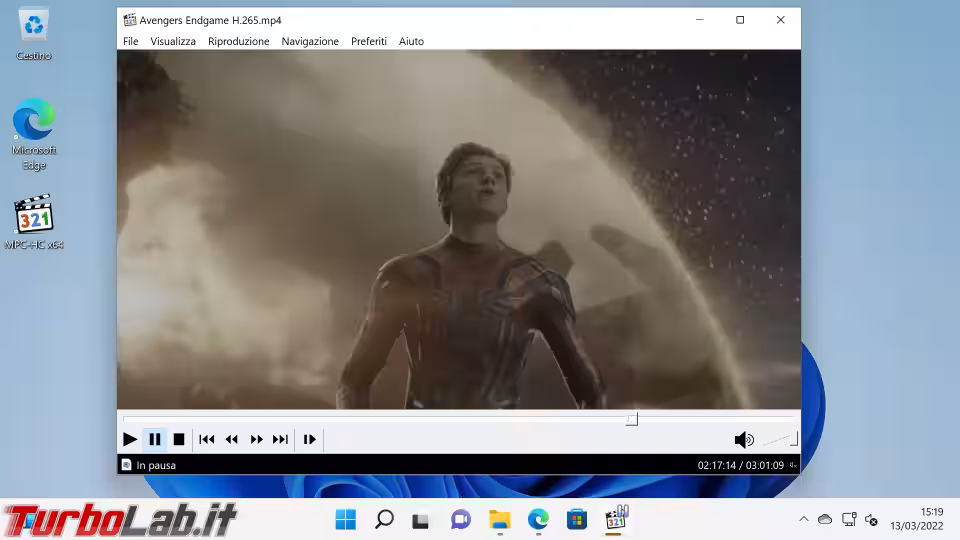Image resolution: width=960 pixels, height=540 pixels.
Task: Open the Windows Start menu
Action: (346, 520)
